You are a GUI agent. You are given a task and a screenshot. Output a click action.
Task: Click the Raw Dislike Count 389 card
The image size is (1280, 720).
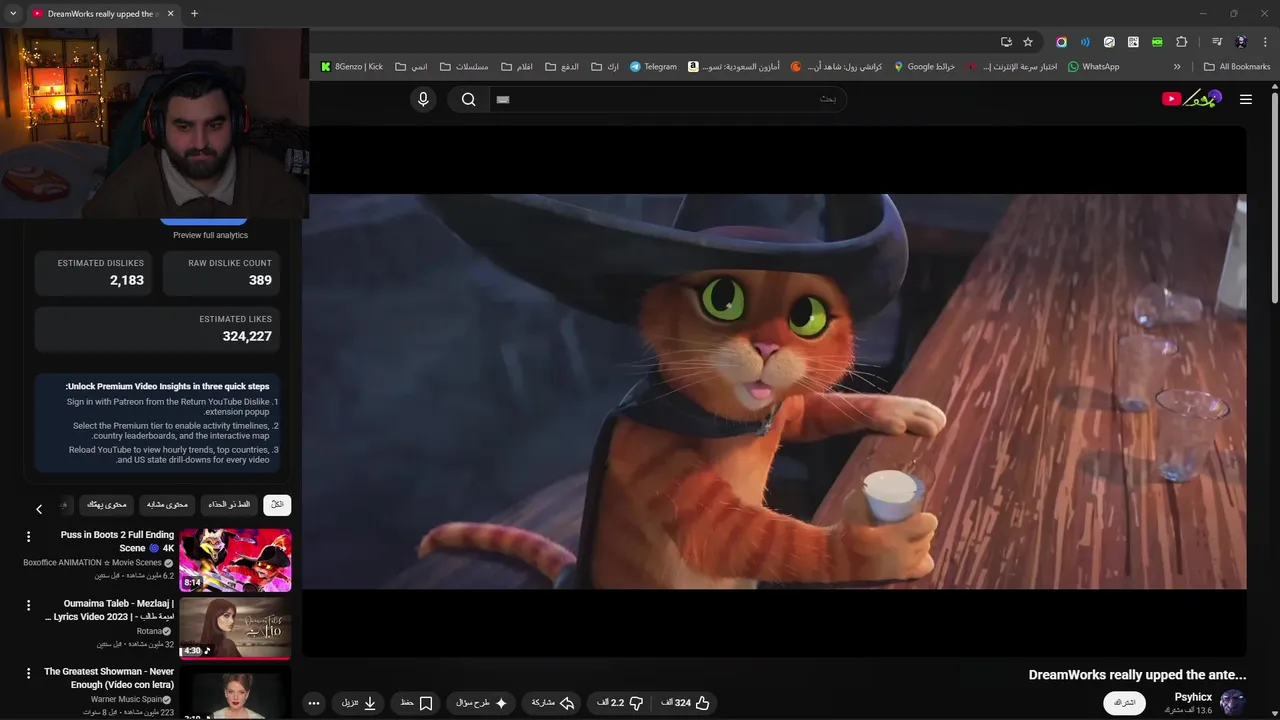coord(222,273)
